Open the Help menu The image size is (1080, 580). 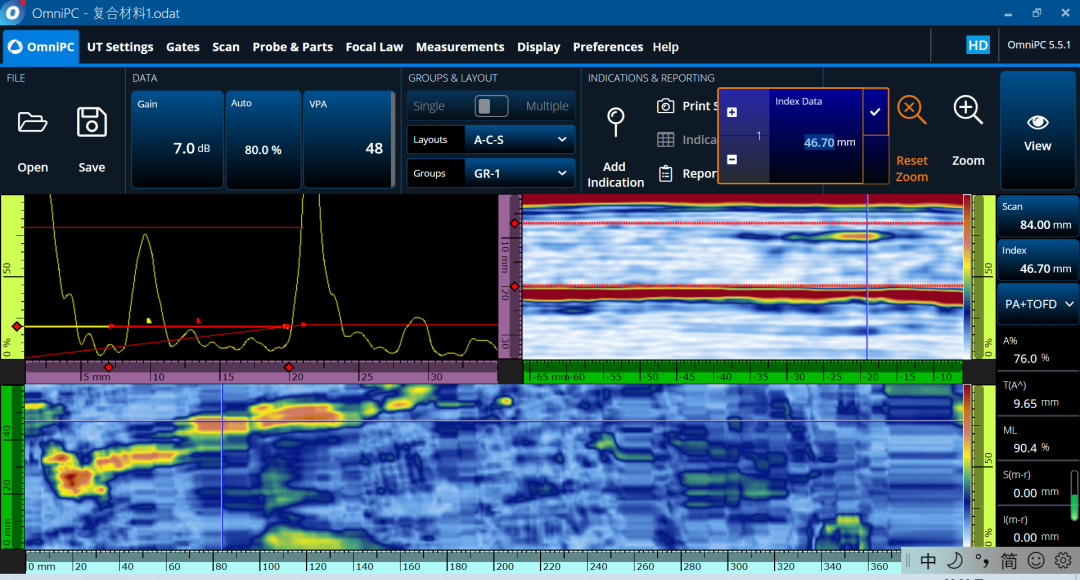(665, 47)
